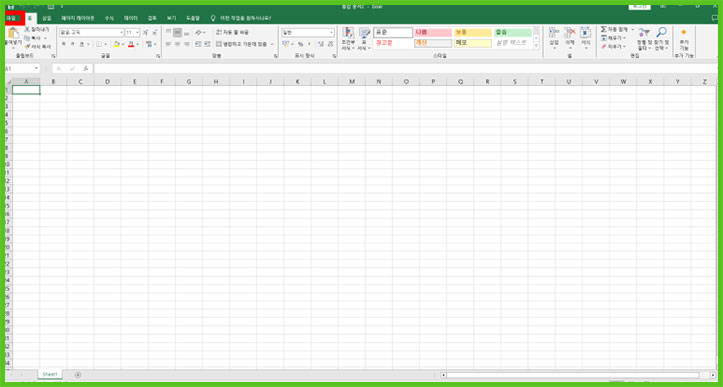Click the Name Box showing A1
This screenshot has height=387, width=723.
tap(22, 68)
